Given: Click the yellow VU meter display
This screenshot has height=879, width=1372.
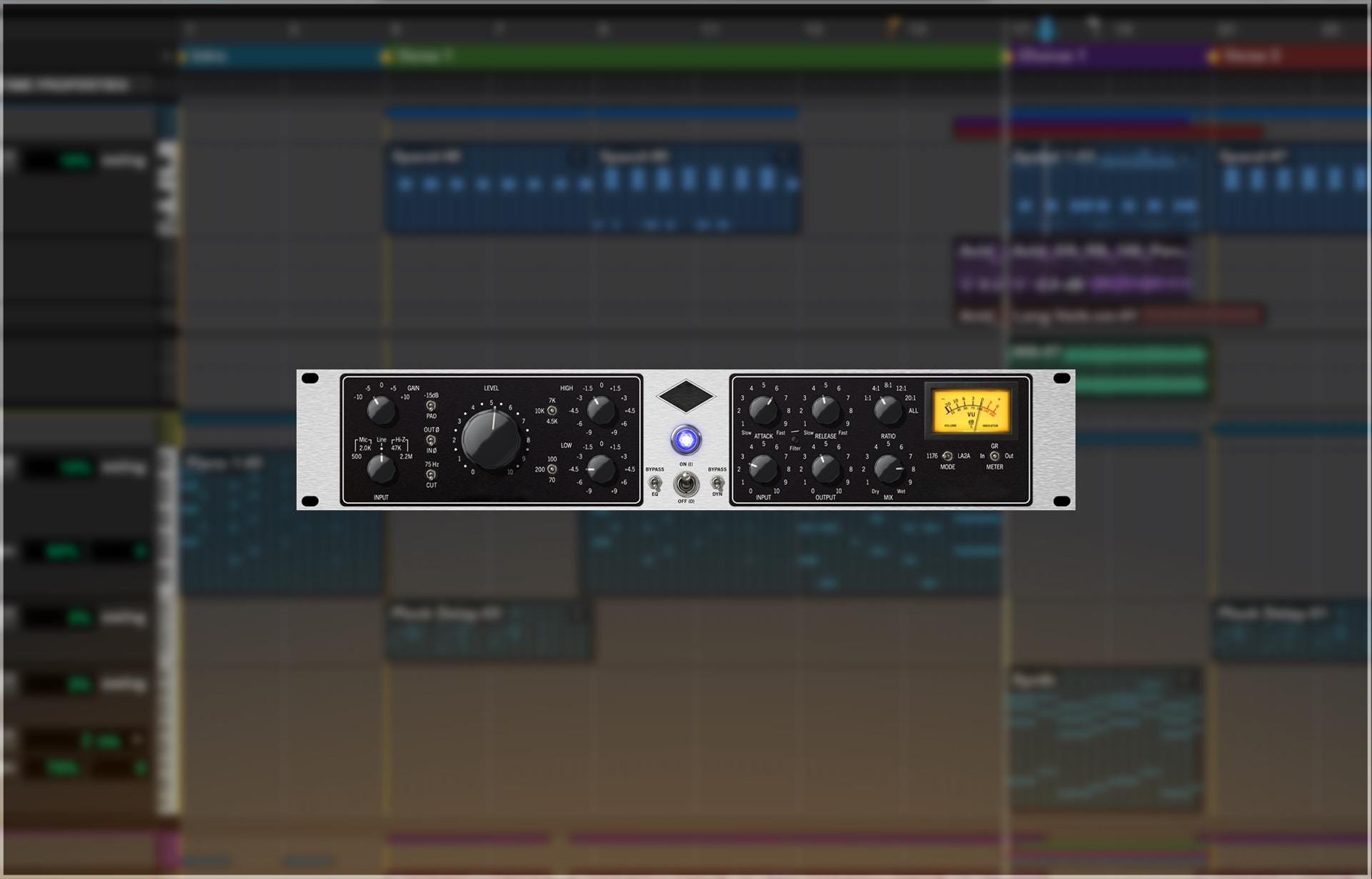Looking at the screenshot, I should [x=970, y=411].
